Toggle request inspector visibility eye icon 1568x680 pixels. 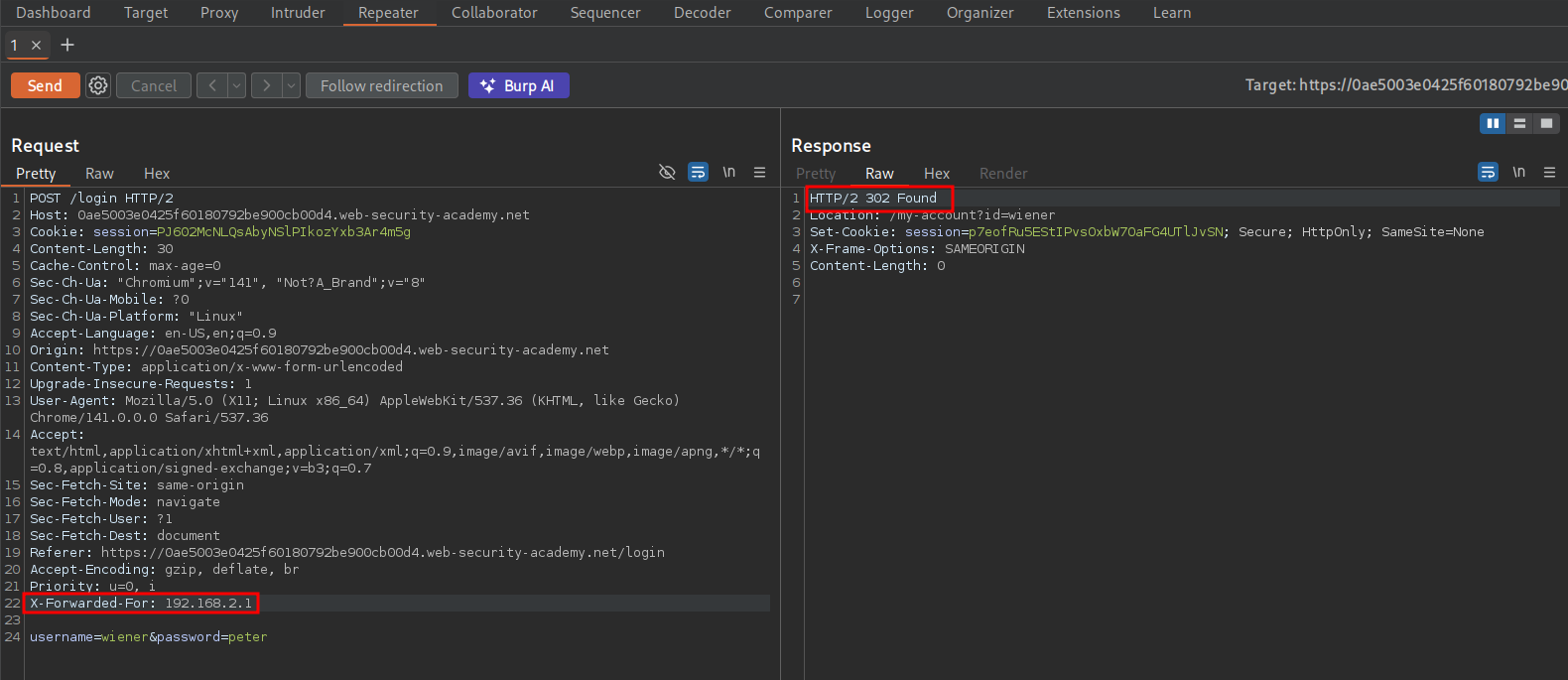tap(667, 173)
